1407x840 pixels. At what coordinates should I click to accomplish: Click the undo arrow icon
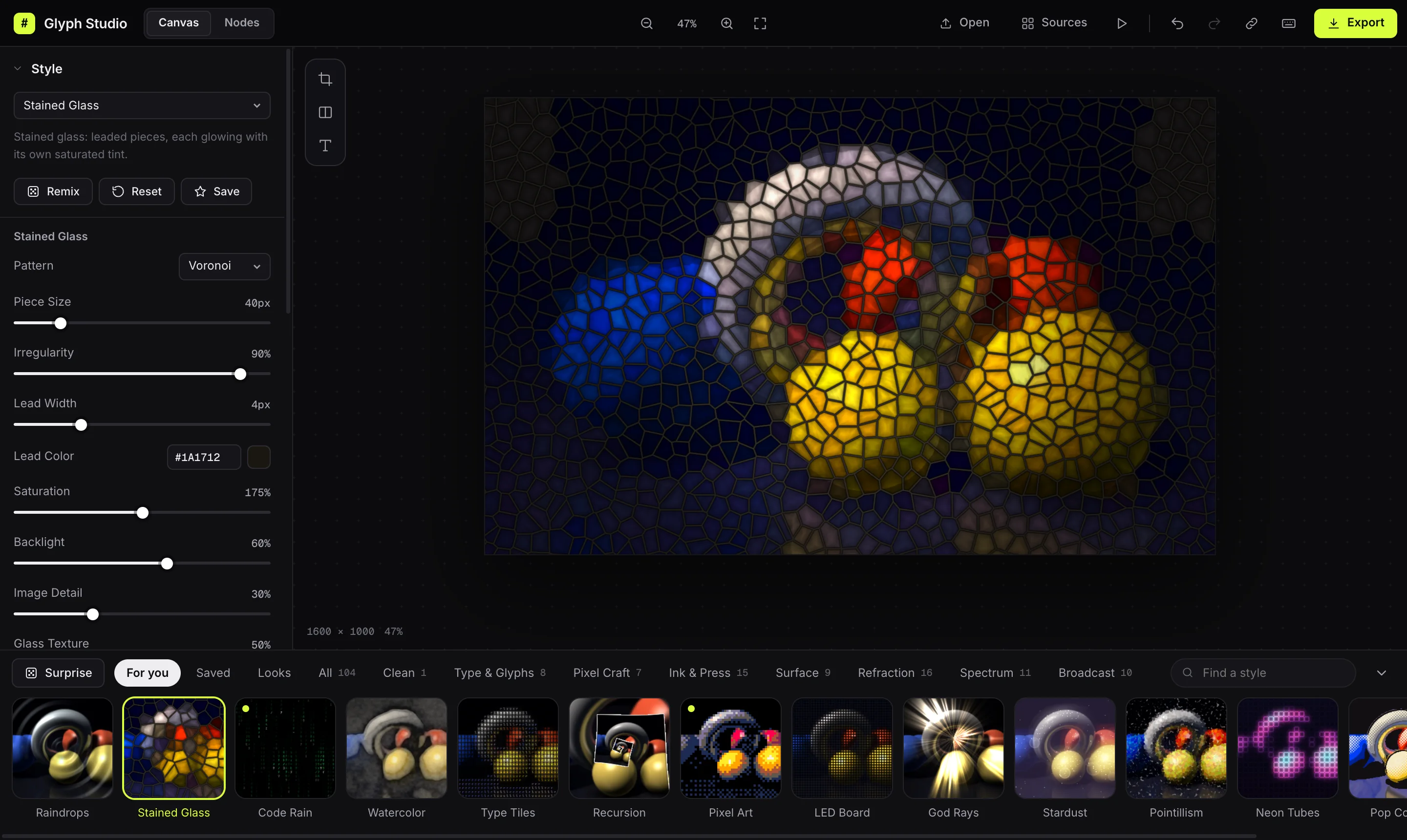click(1177, 23)
